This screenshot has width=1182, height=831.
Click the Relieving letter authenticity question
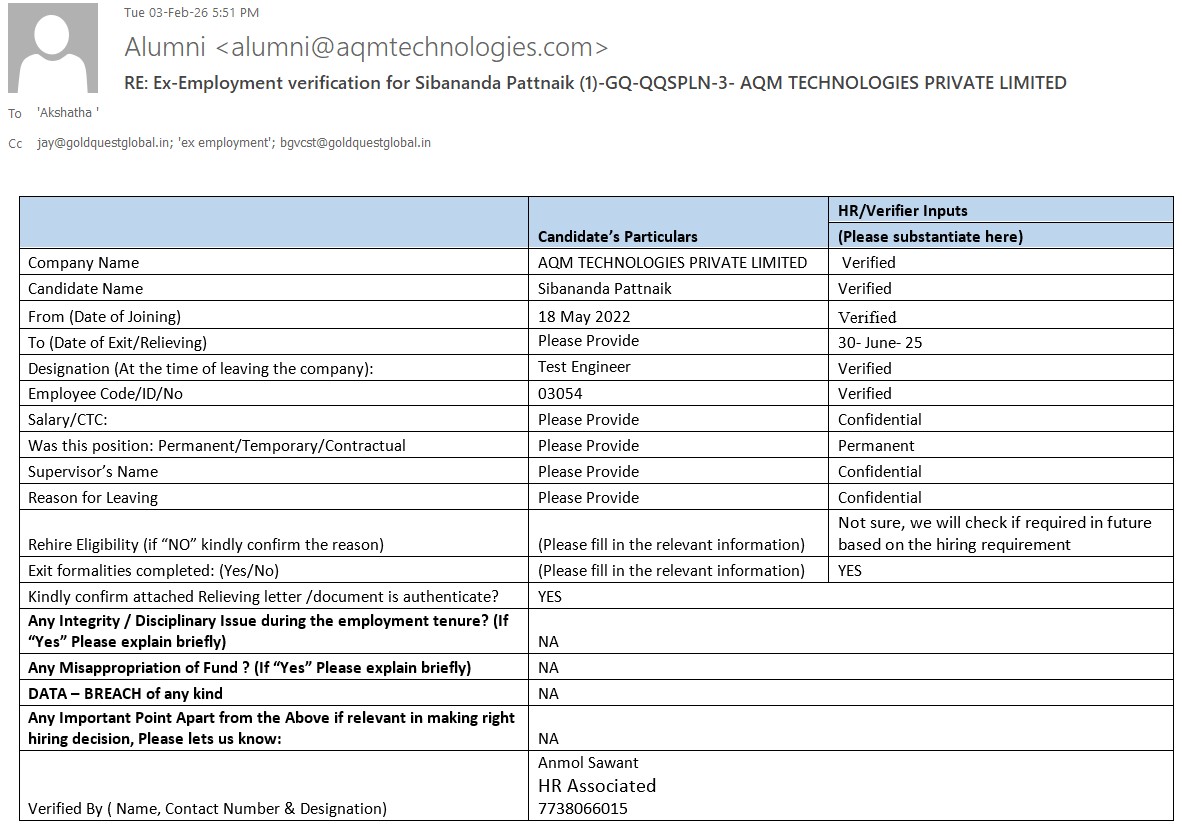[x=263, y=596]
